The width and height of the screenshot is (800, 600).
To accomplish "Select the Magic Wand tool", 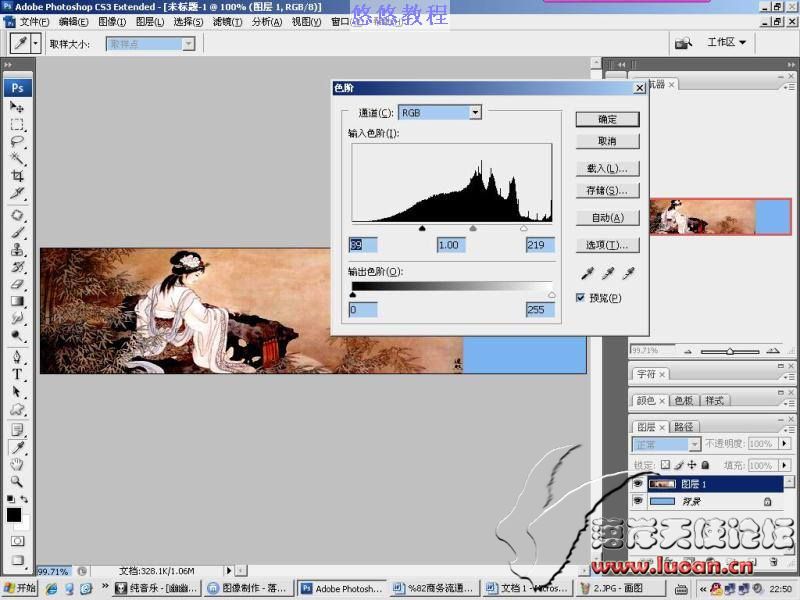I will (17, 158).
